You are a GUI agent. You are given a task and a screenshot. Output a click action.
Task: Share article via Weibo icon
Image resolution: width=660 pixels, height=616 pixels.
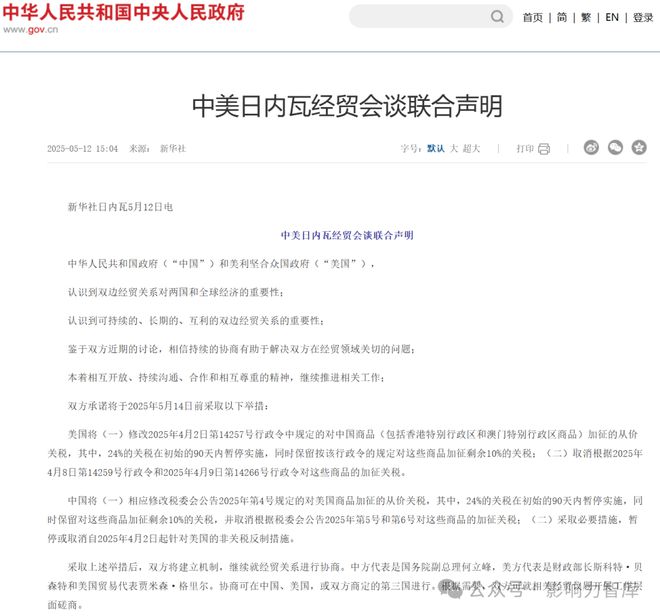pos(591,148)
